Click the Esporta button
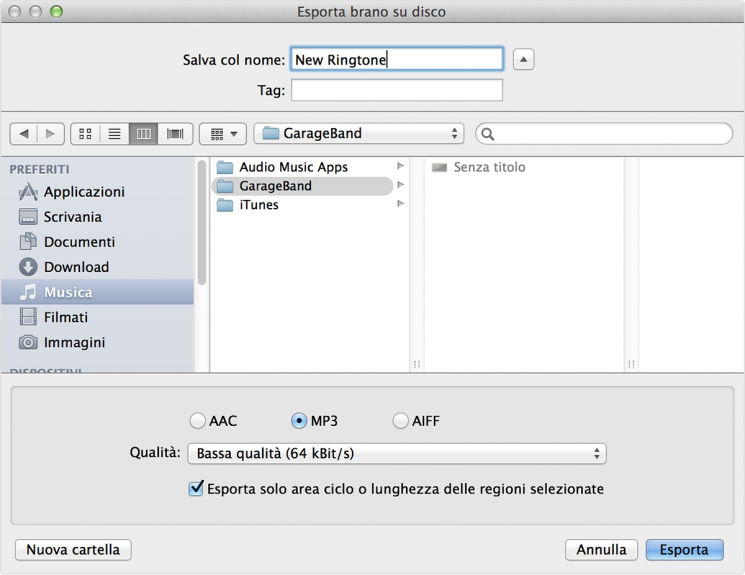Screen dimensions: 745x575 tap(684, 550)
